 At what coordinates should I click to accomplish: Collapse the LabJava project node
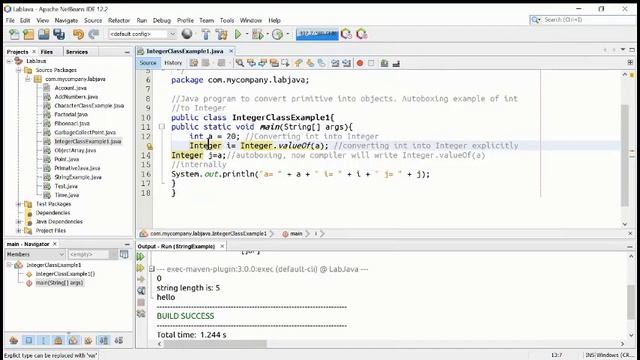coord(9,61)
